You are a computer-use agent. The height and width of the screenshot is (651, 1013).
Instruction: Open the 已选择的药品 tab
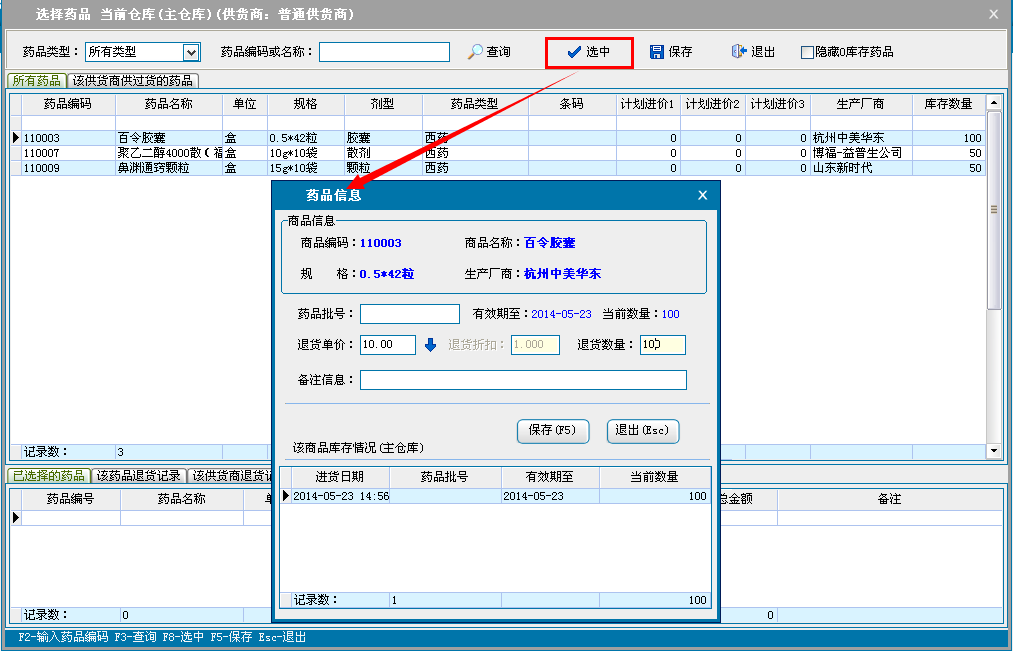click(48, 475)
